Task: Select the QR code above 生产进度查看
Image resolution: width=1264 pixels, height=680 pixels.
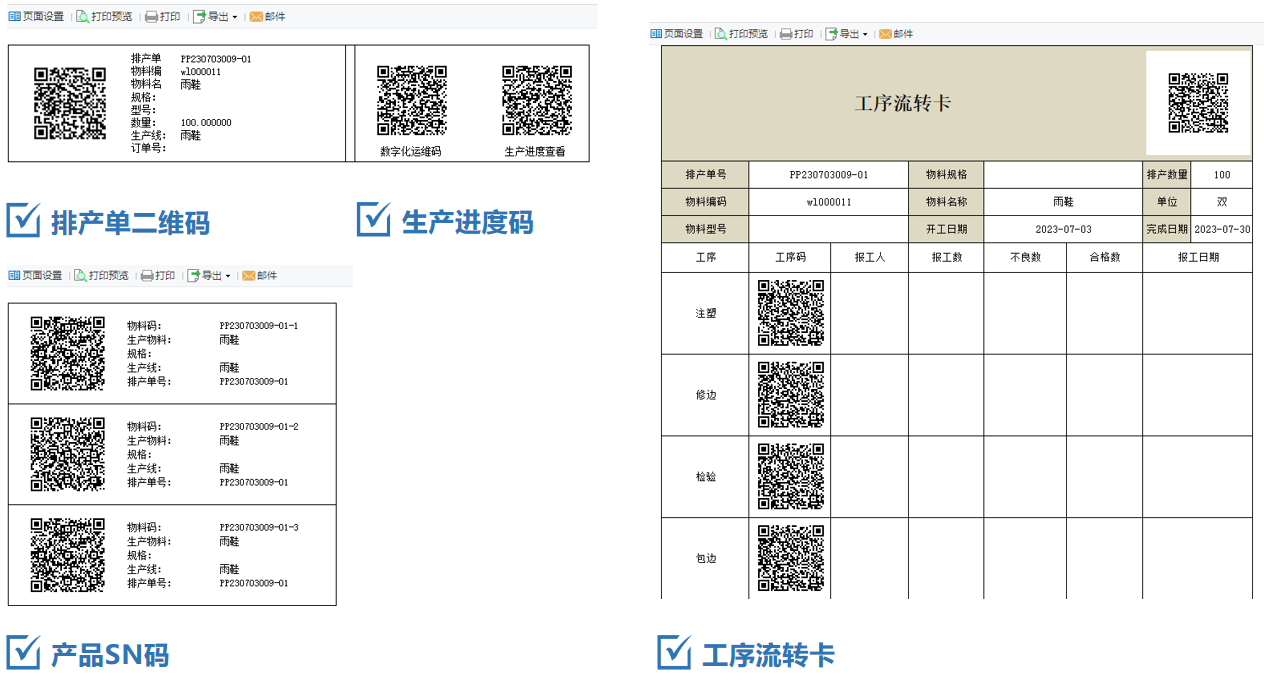Action: (x=537, y=101)
